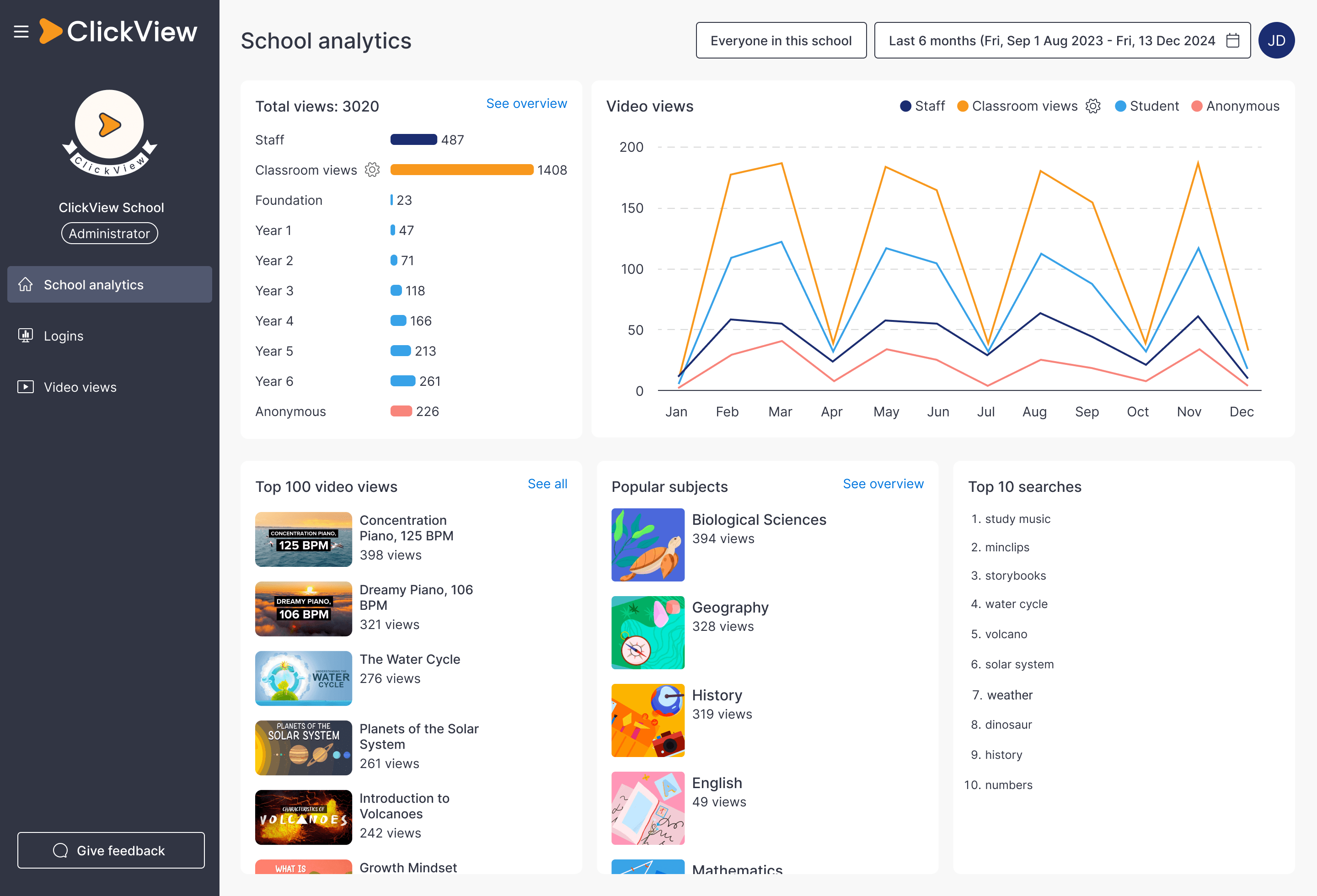The height and width of the screenshot is (896, 1317).
Task: Click the orange Classroom views bar
Action: [462, 170]
